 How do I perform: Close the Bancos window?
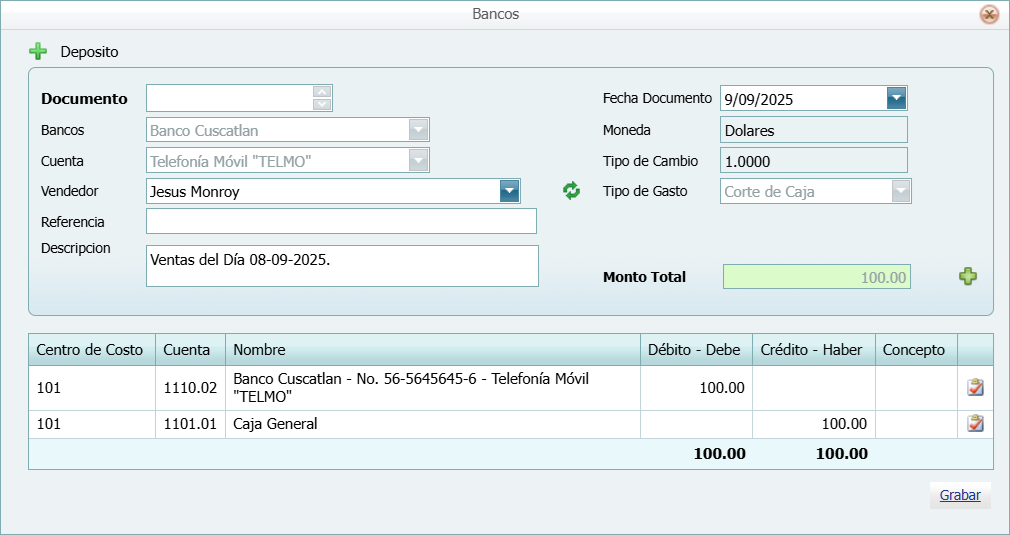(989, 14)
